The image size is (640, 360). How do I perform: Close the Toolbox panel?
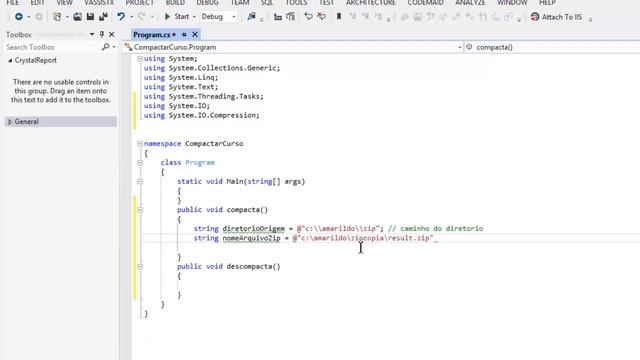[111, 34]
